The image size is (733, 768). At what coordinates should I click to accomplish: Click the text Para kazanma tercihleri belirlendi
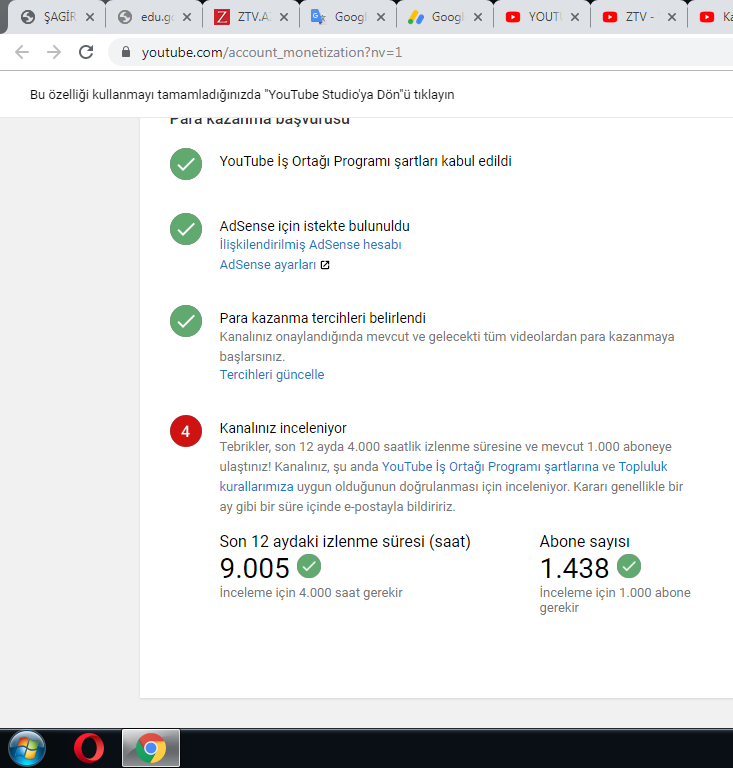[x=323, y=318]
